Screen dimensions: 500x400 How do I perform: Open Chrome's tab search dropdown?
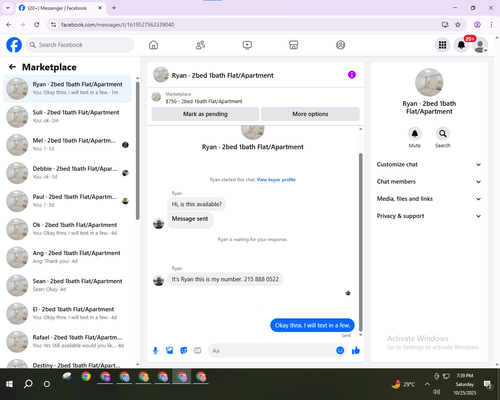[x=8, y=8]
